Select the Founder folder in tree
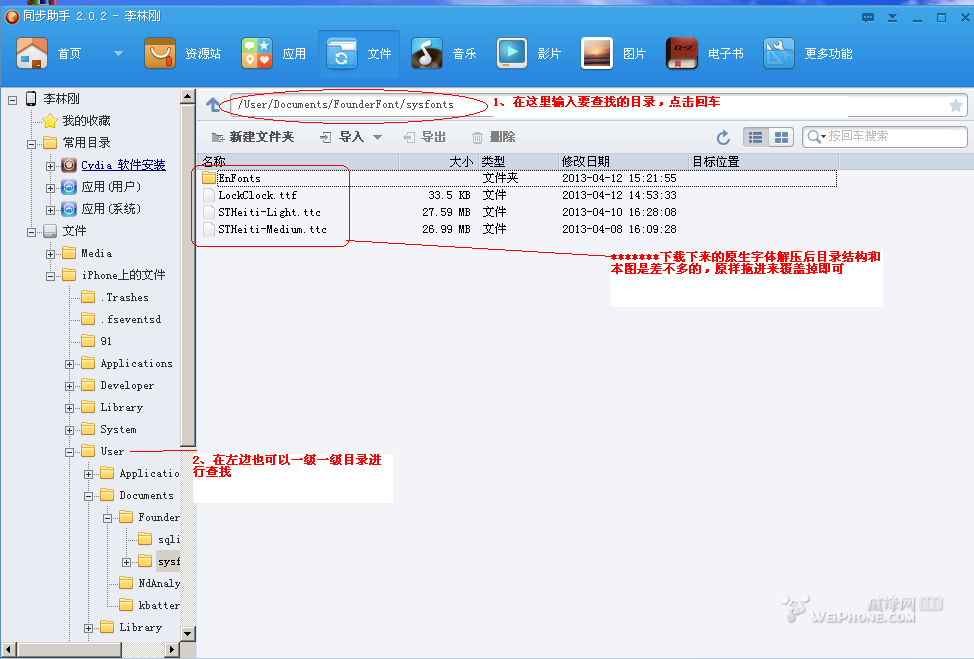Image resolution: width=974 pixels, height=659 pixels. click(x=150, y=517)
